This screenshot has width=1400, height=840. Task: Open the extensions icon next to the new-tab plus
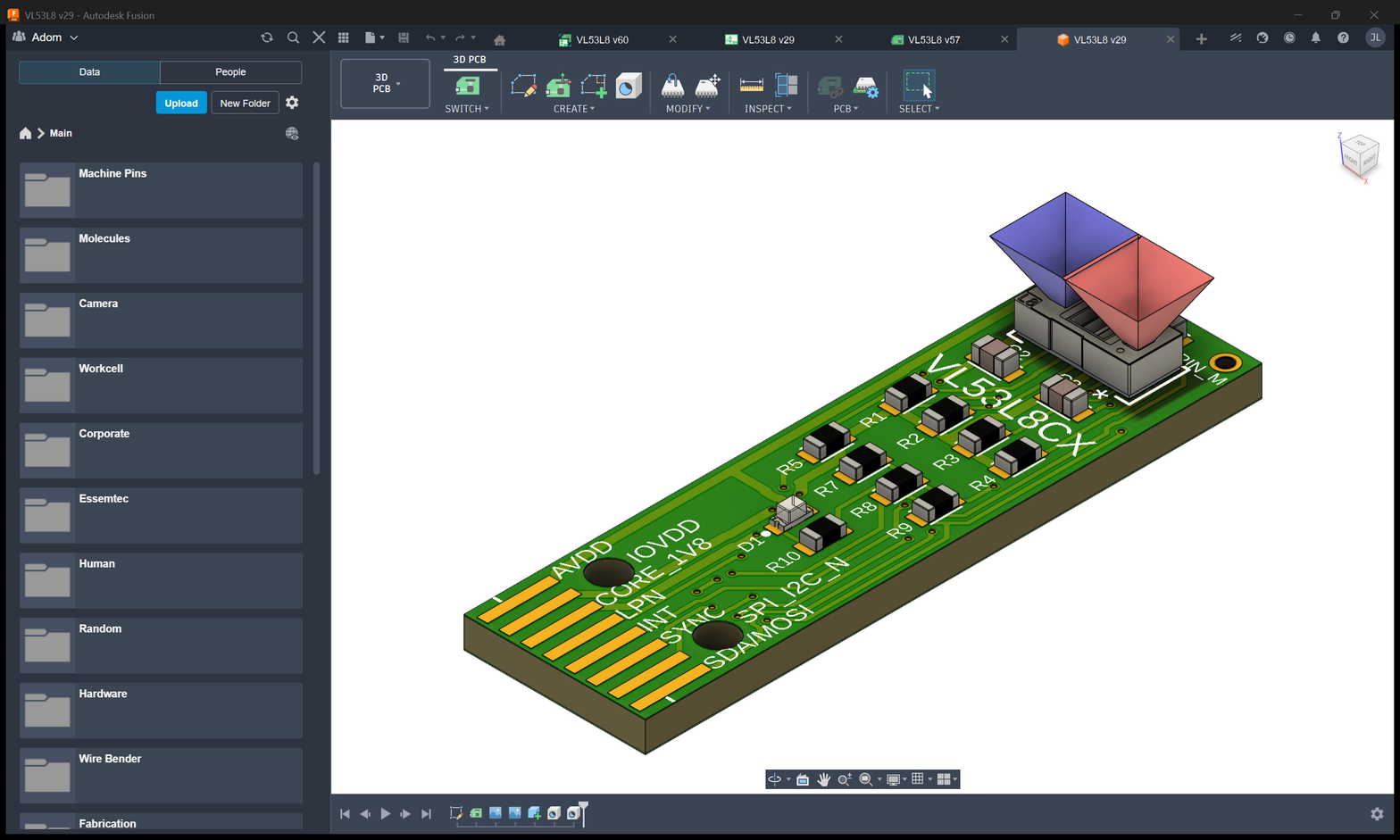1236,37
